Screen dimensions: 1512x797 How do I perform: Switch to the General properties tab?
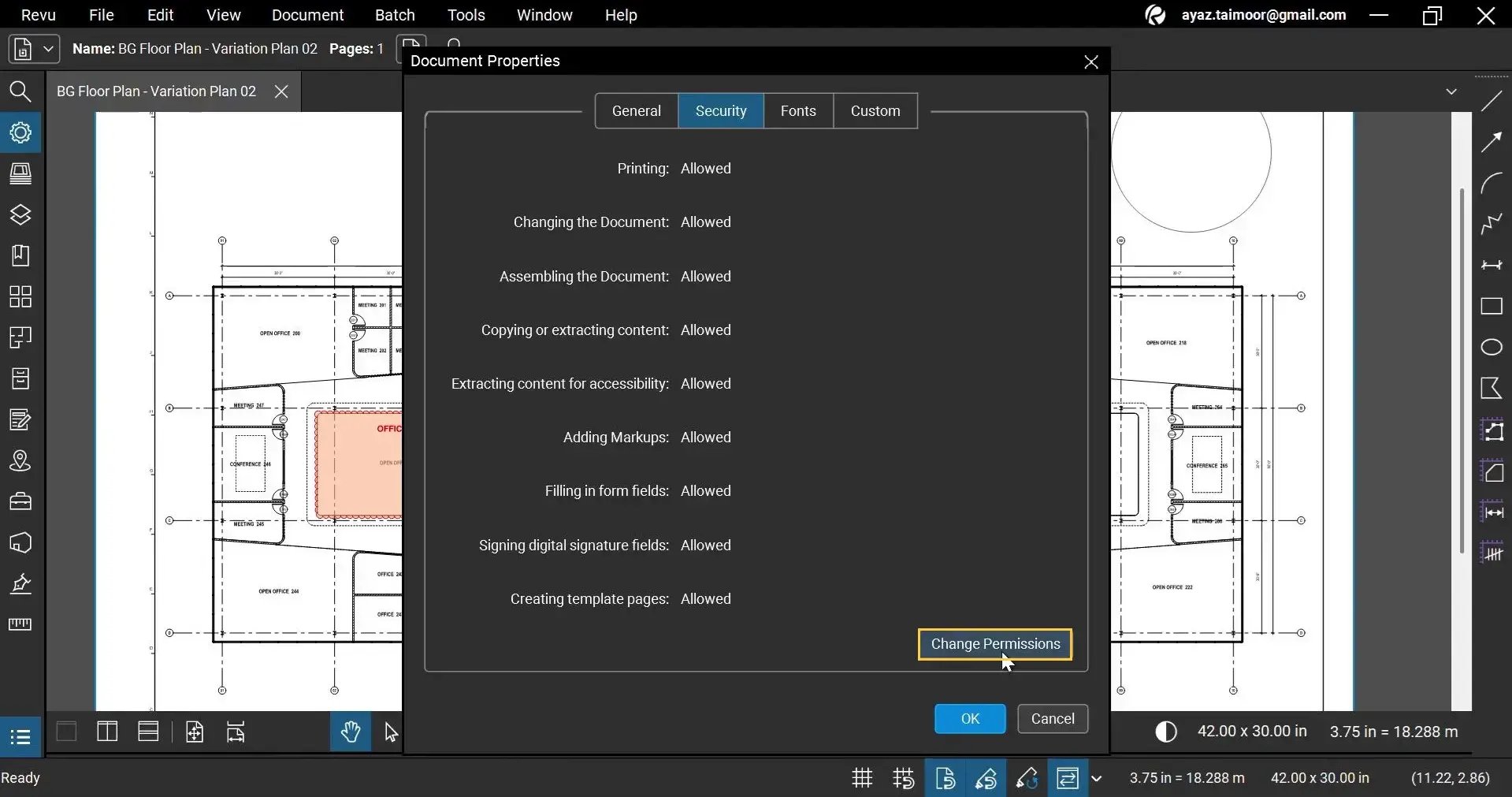point(637,111)
